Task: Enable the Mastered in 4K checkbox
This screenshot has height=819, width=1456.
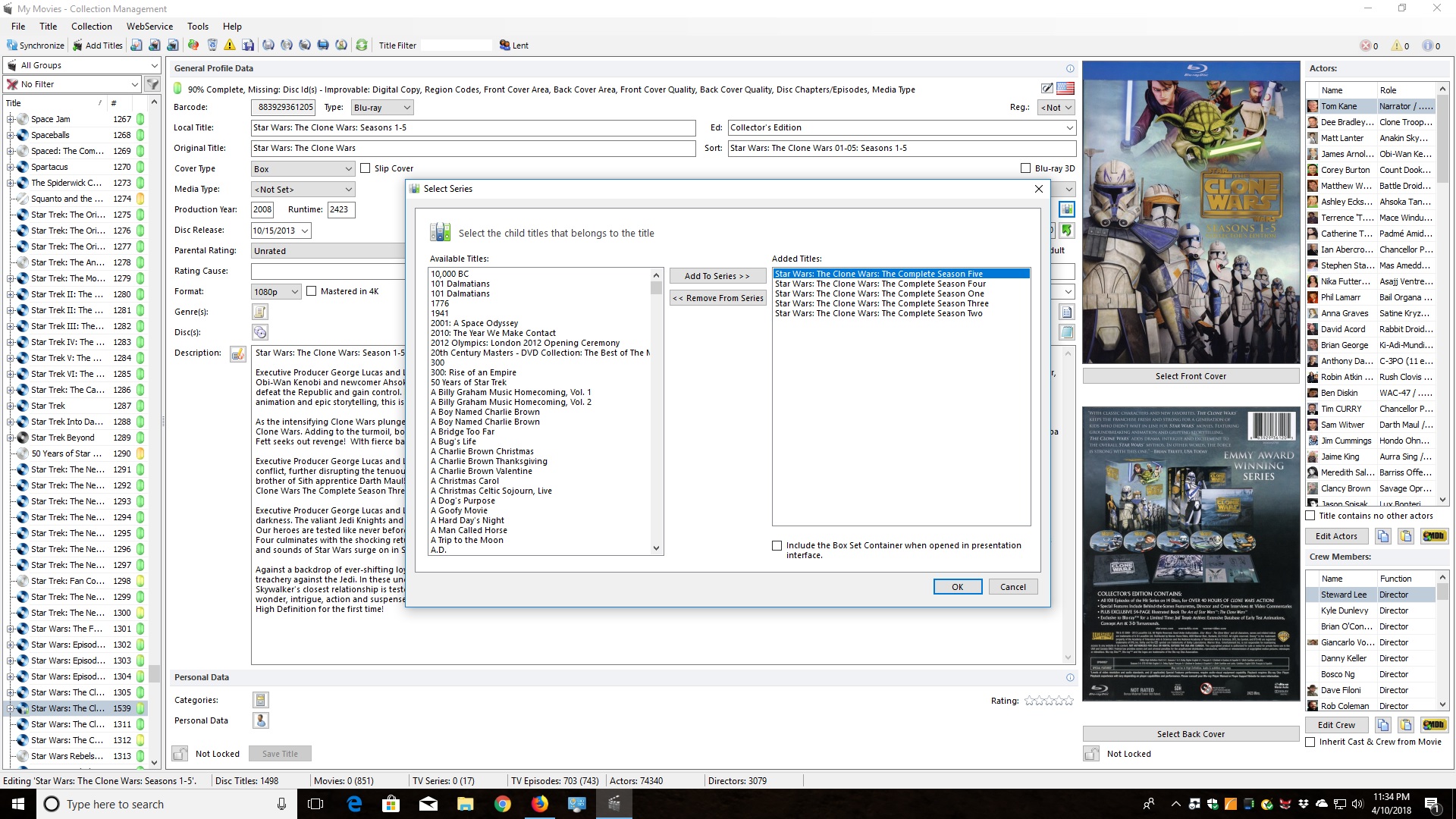Action: tap(311, 291)
